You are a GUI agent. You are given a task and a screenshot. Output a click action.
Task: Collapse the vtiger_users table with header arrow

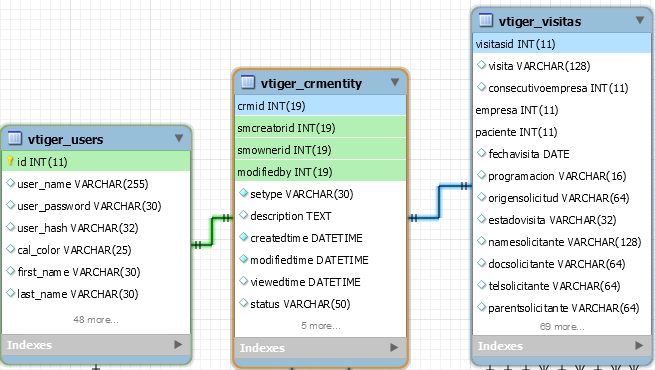click(179, 138)
